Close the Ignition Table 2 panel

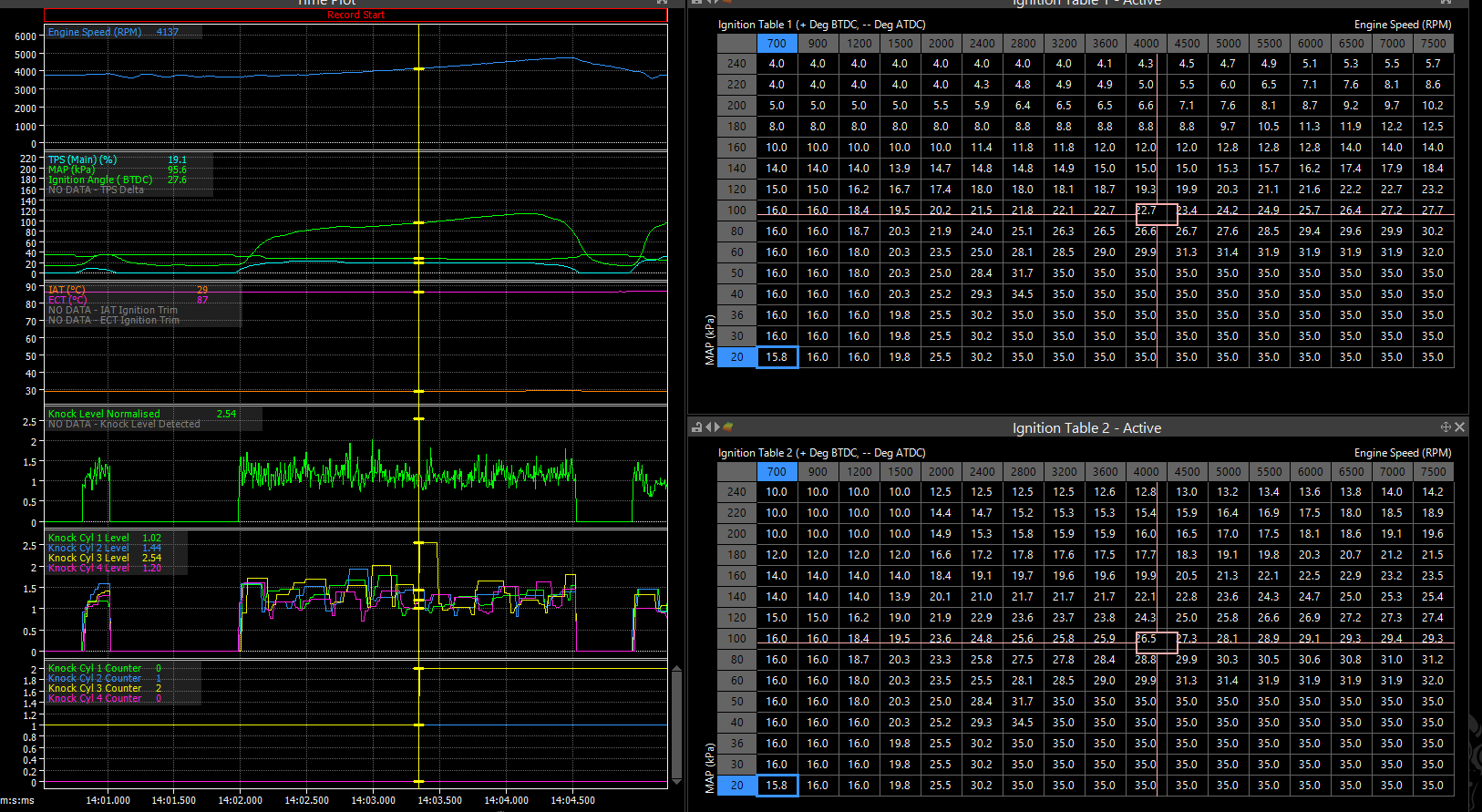pyautogui.click(x=1459, y=427)
